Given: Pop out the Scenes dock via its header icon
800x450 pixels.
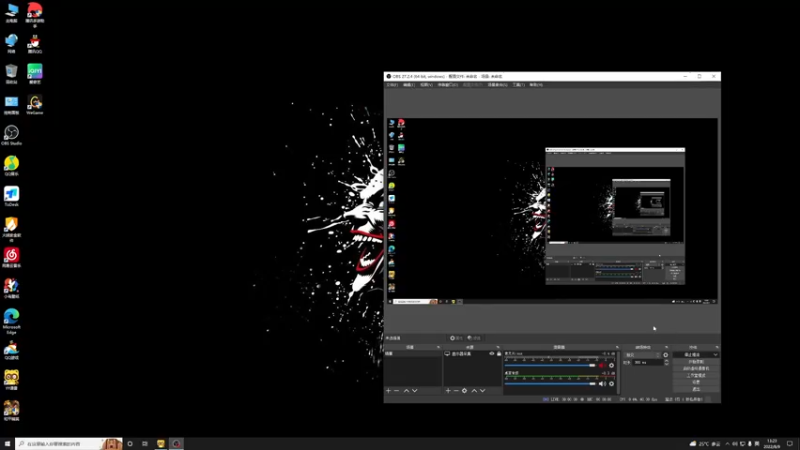Looking at the screenshot, I should point(438,347).
